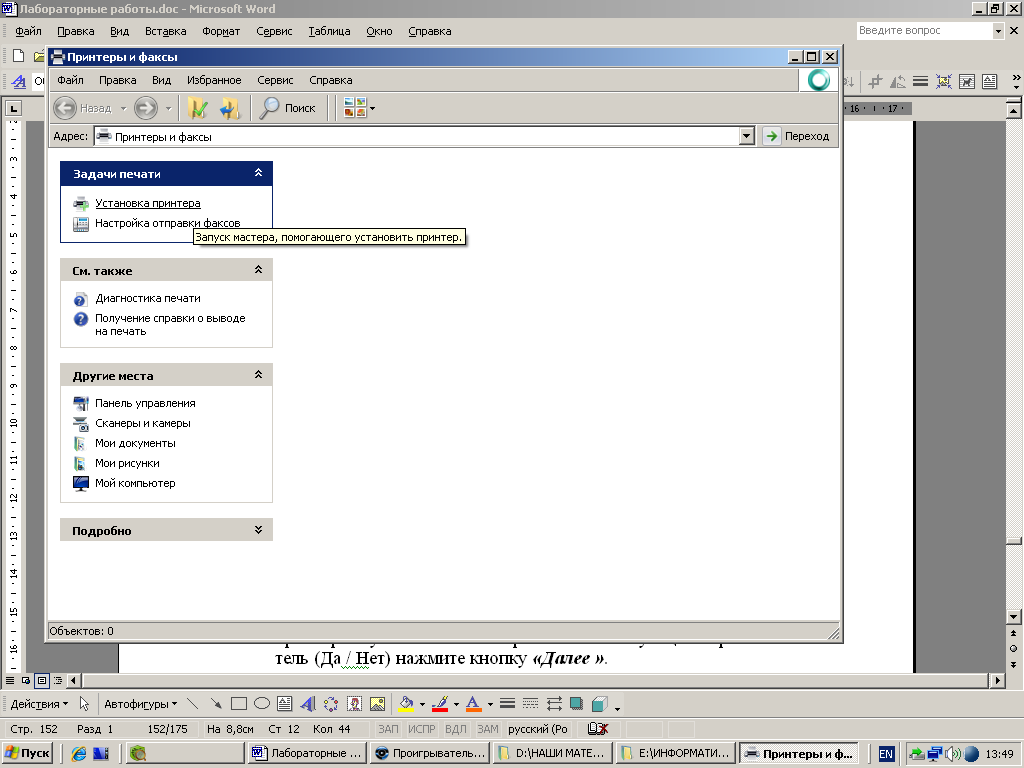Click the Установка принтера link
The image size is (1024, 768).
click(148, 203)
